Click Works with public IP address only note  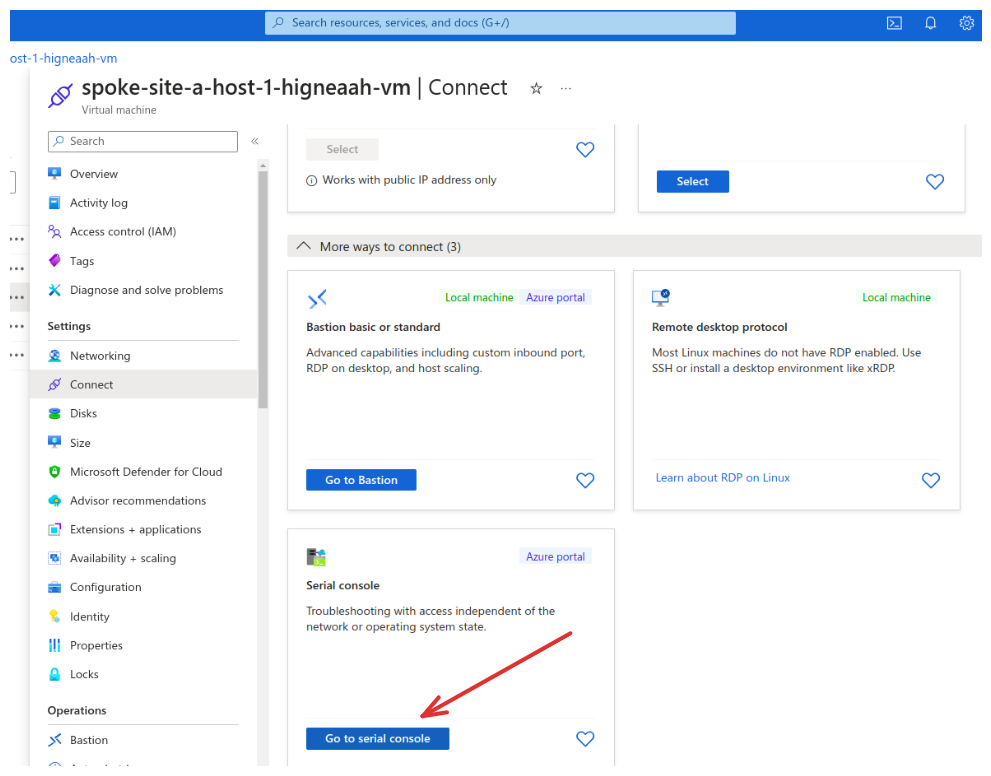(409, 180)
